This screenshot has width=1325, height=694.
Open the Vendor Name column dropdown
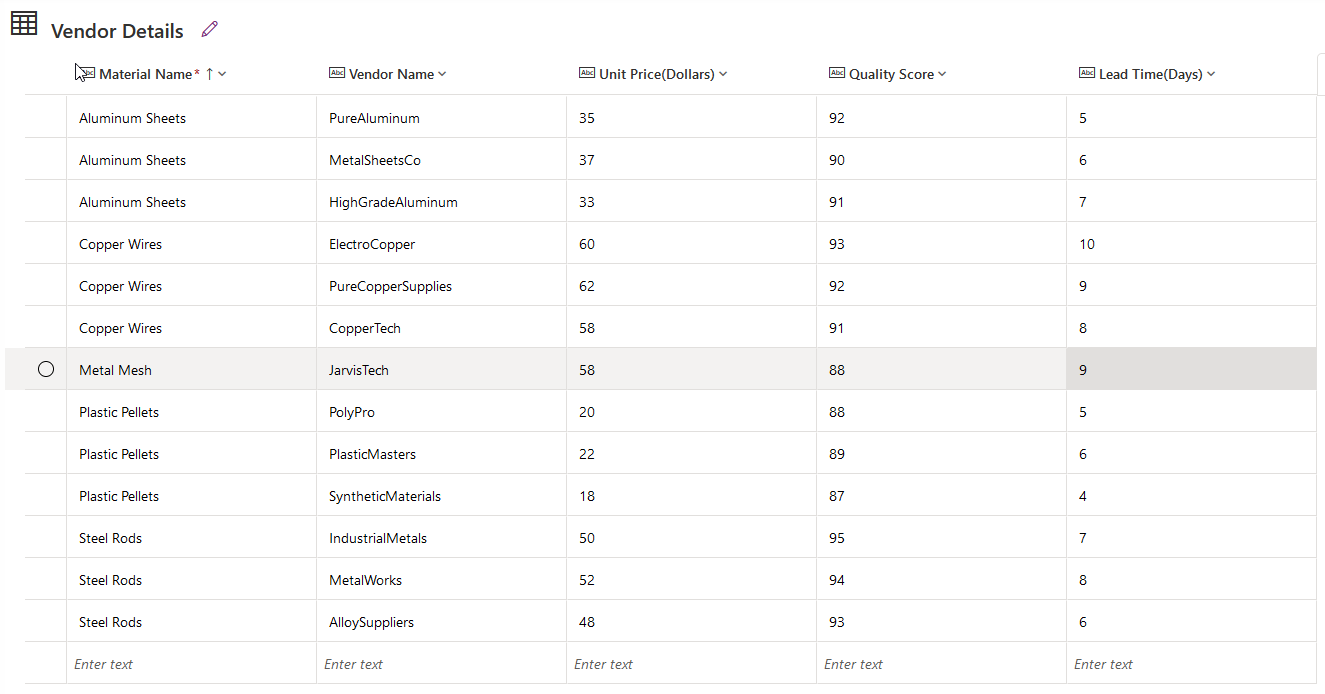point(444,73)
